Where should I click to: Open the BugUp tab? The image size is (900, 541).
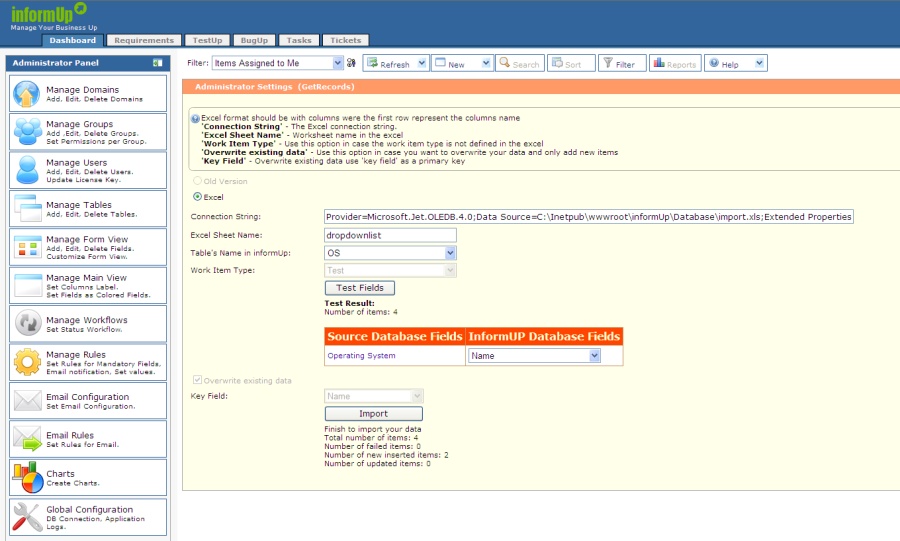click(254, 40)
